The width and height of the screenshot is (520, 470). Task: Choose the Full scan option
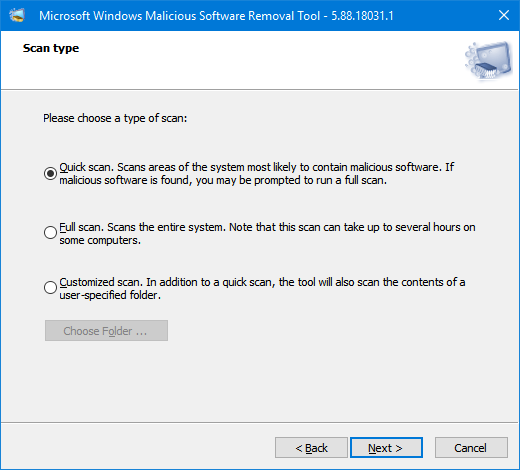pyautogui.click(x=50, y=232)
